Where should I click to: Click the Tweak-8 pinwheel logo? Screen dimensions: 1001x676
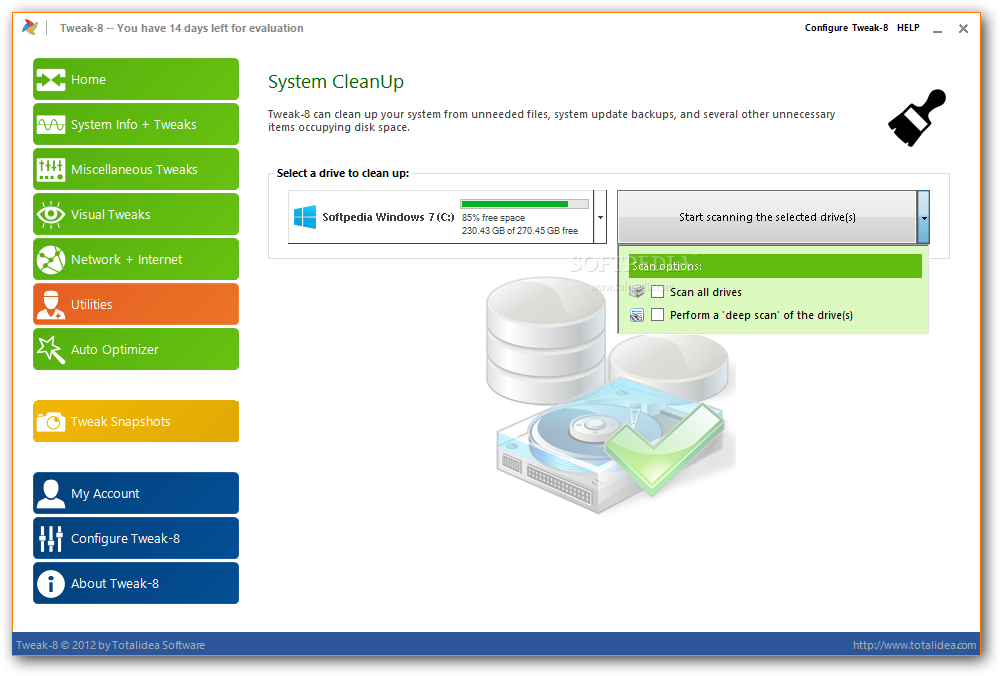pos(30,27)
